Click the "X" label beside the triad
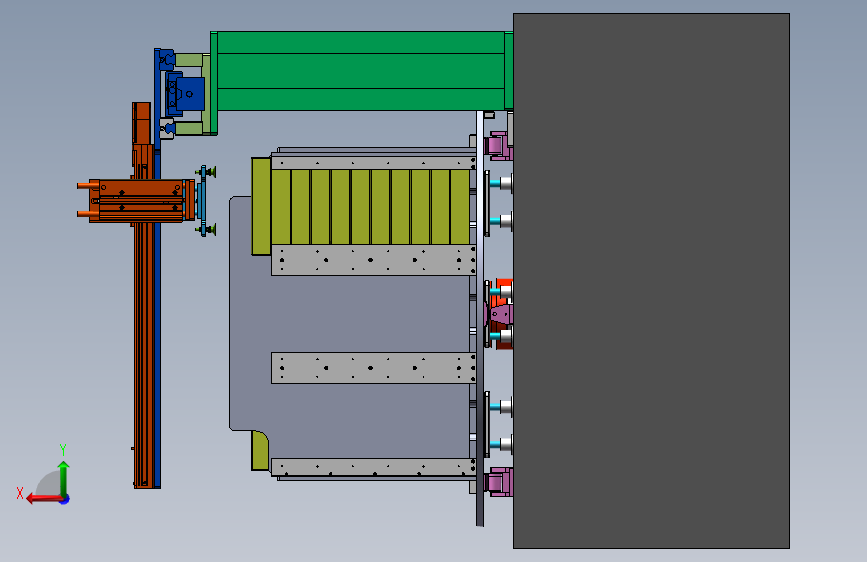This screenshot has width=867, height=562. (x=20, y=493)
